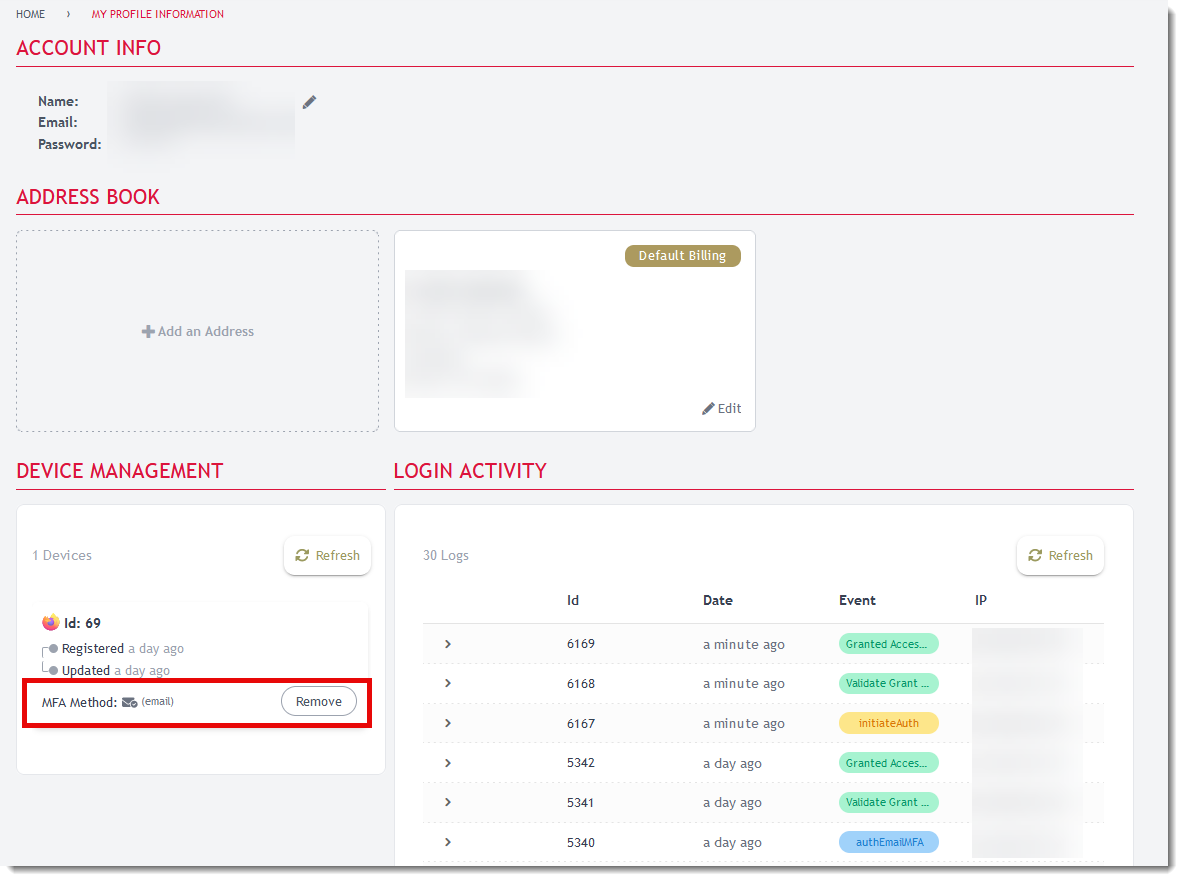This screenshot has width=1183, height=881.
Task: Click the Validate Grant badge for log 5341
Action: click(x=889, y=803)
